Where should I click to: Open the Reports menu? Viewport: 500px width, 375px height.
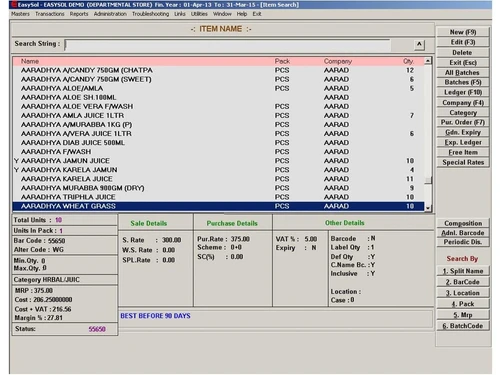[79, 14]
